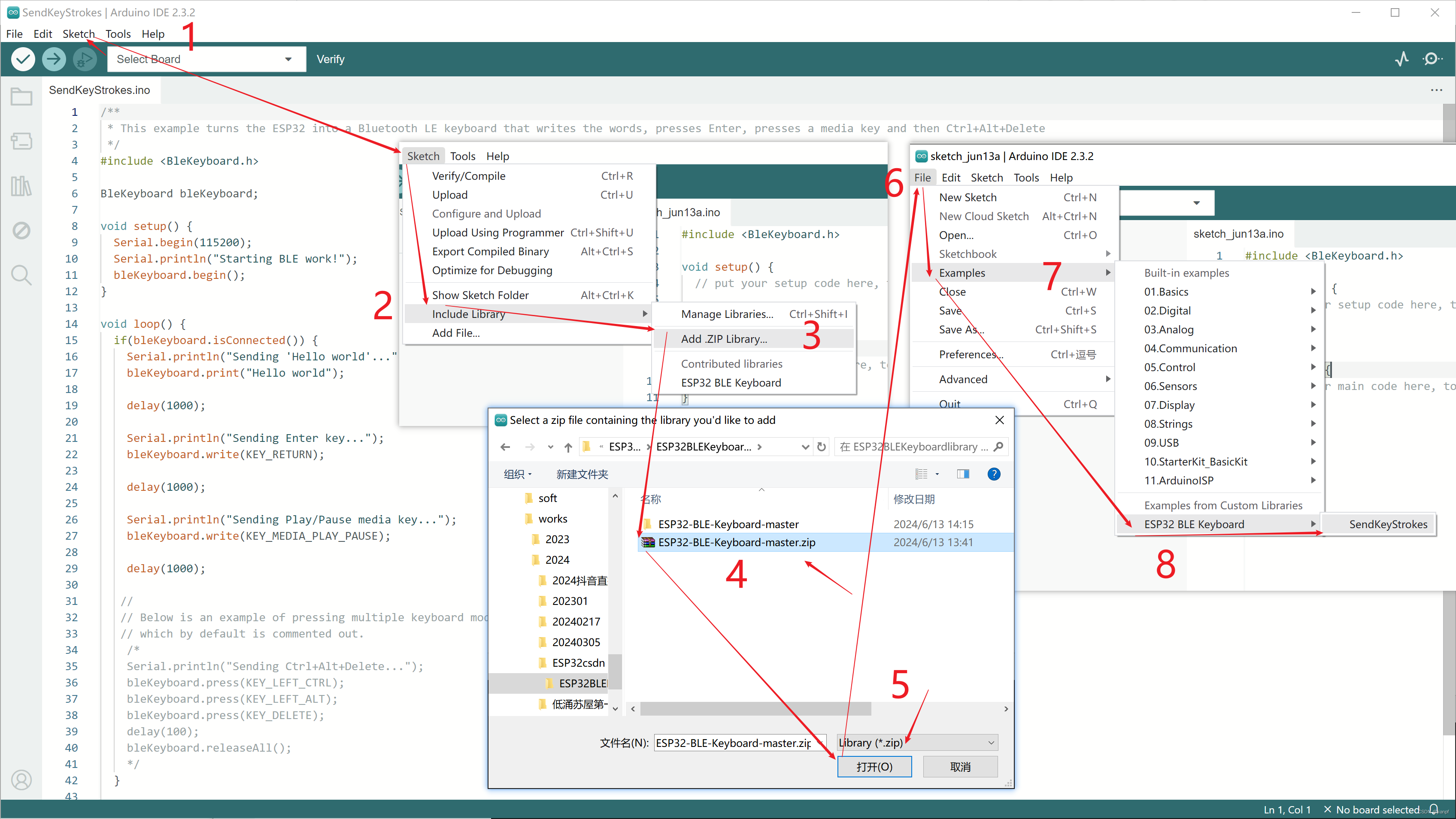Open the Tools menu in main window
The image size is (1456, 819).
(118, 34)
